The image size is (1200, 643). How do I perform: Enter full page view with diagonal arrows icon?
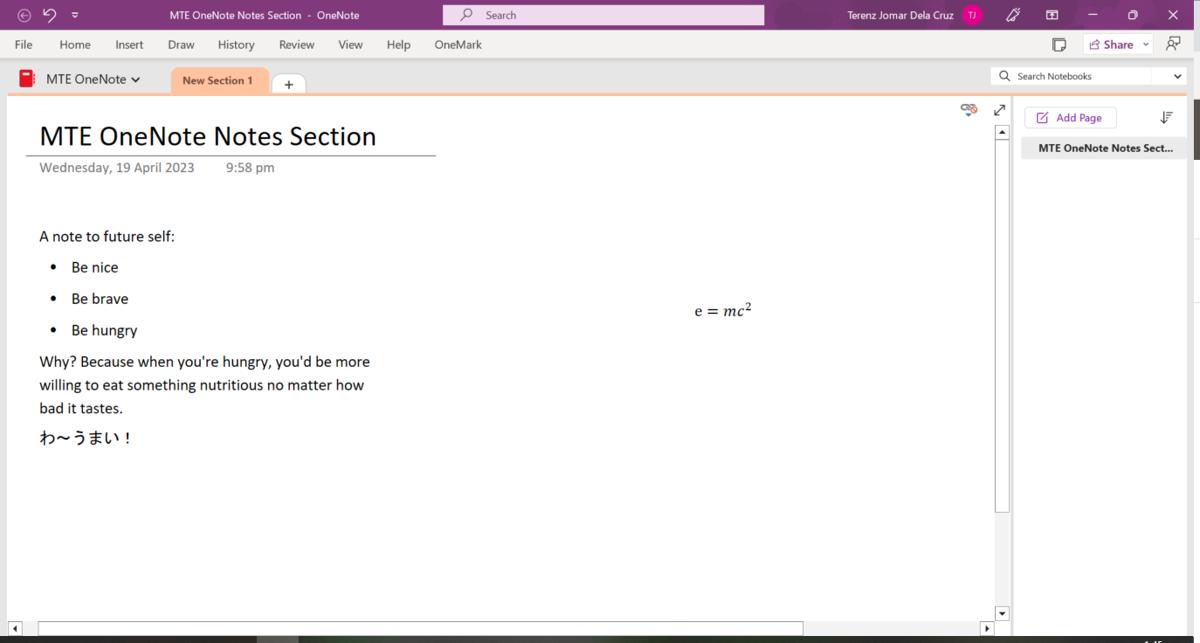click(x=999, y=110)
